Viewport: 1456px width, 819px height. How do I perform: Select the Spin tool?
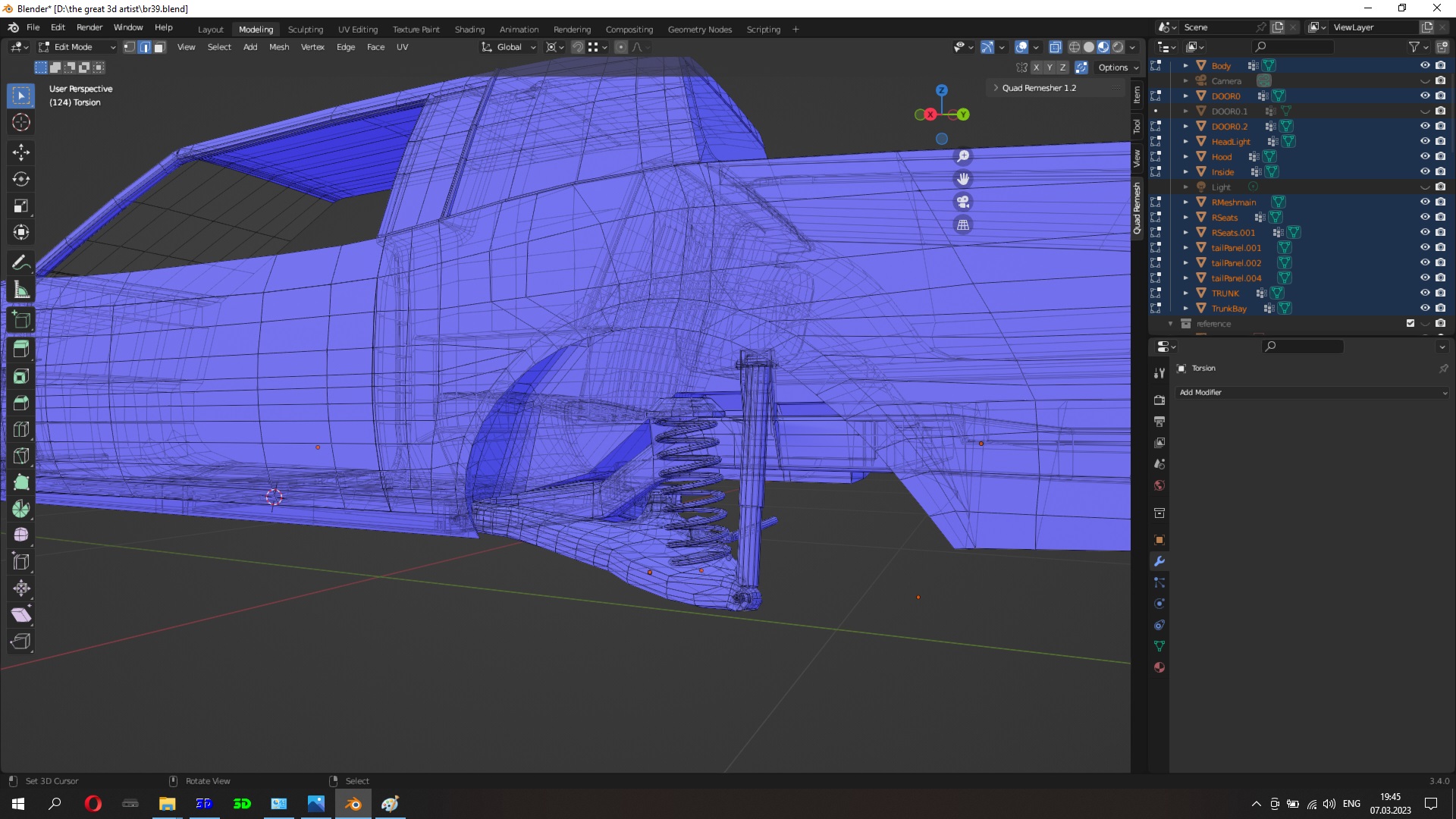20,509
